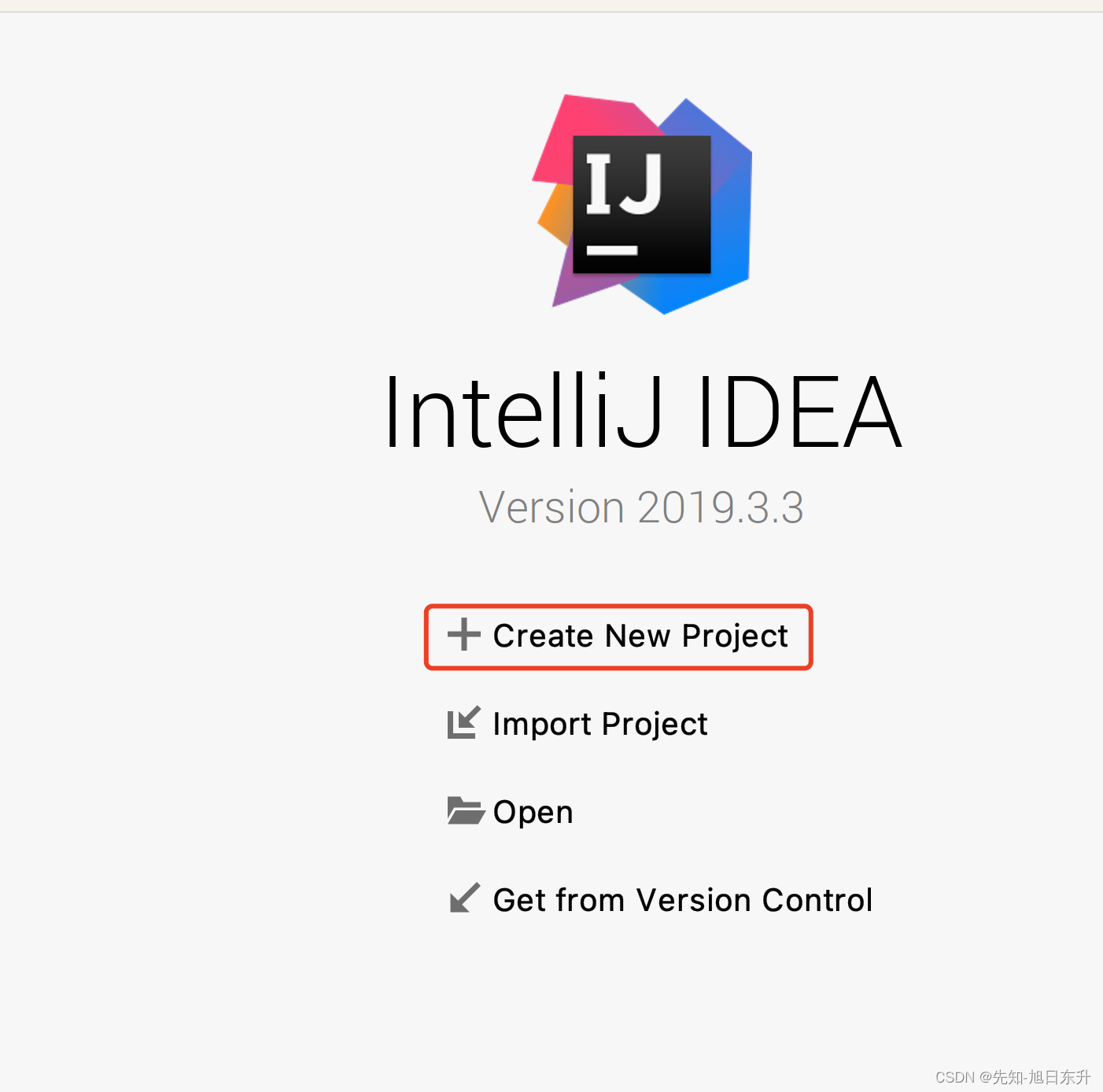Click the window's top border strip

551,6
